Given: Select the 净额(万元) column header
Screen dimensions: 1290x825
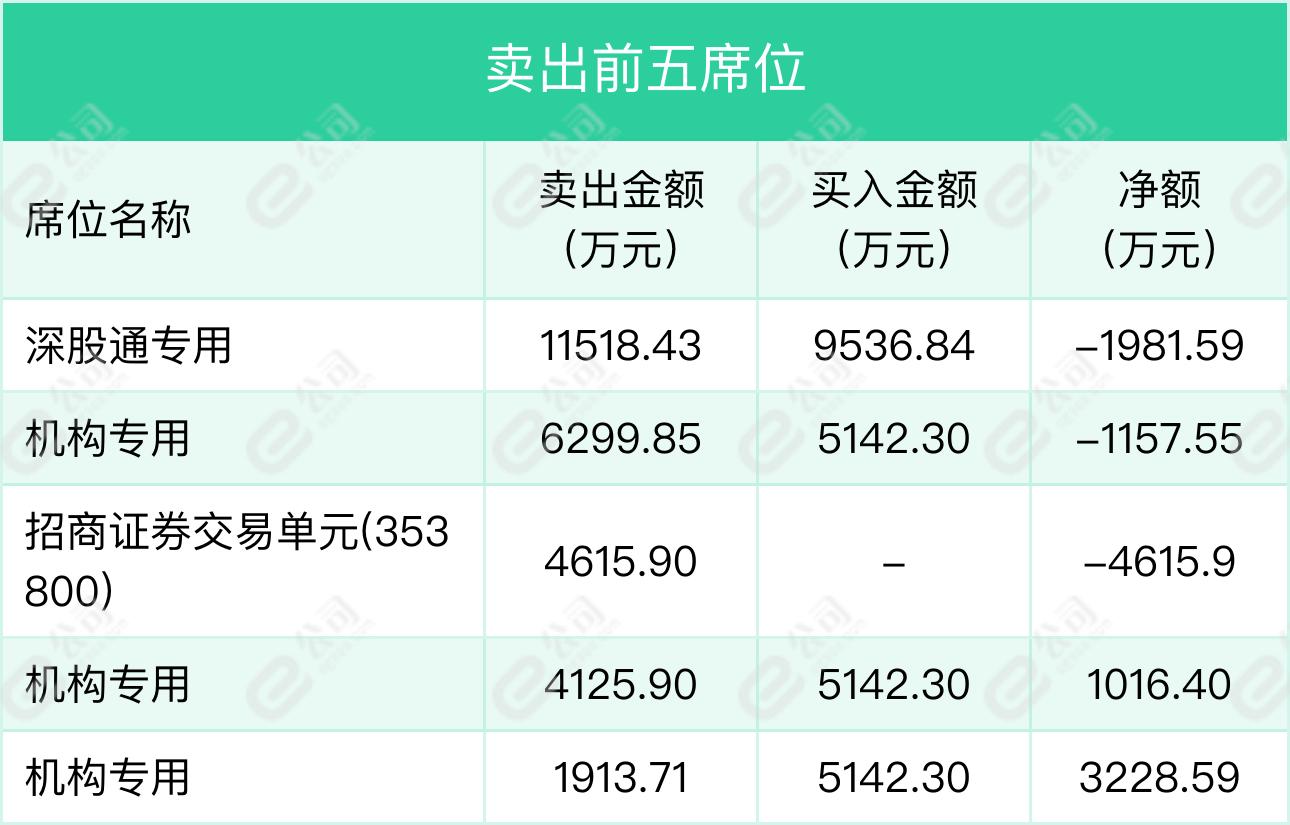Looking at the screenshot, I should [1159, 219].
